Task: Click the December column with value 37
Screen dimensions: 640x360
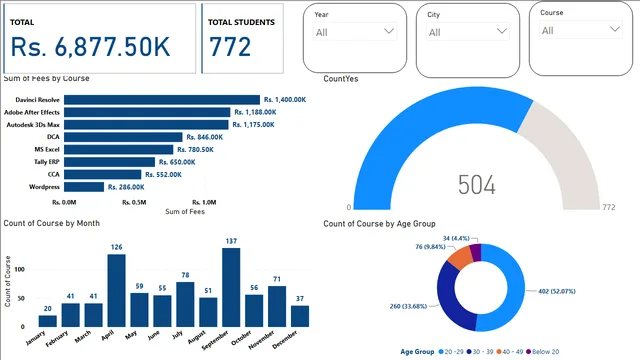Action: click(300, 316)
